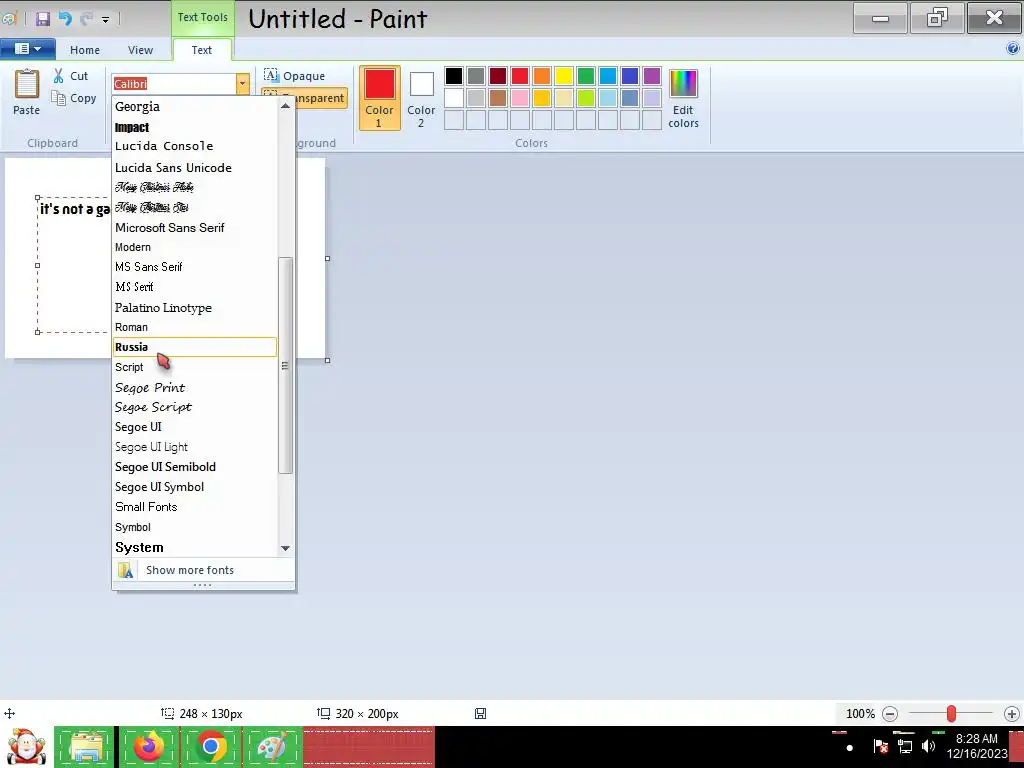Screen dimensions: 1024x768
Task: Choose the System font
Action: [x=195, y=547]
